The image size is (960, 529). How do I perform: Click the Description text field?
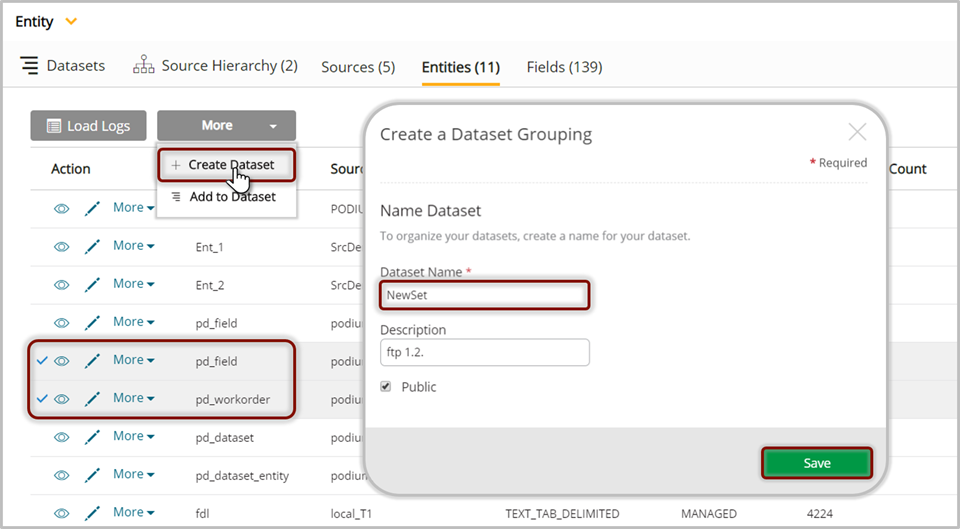(484, 352)
